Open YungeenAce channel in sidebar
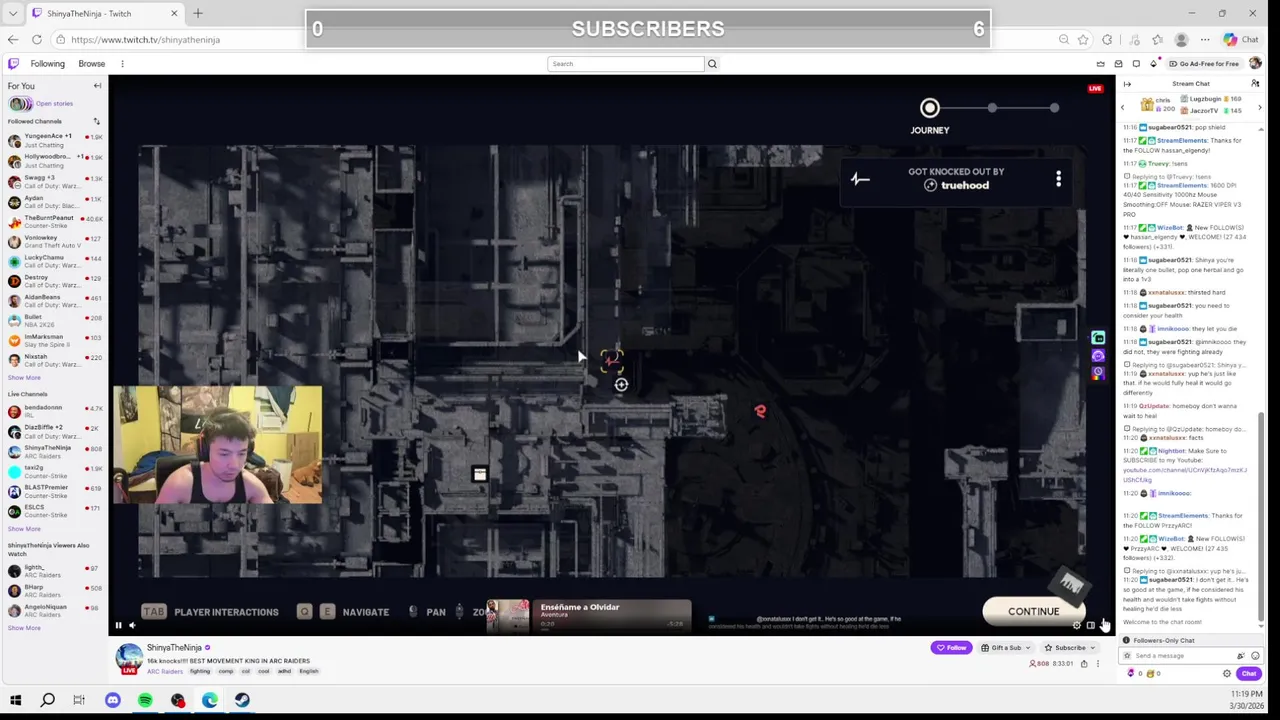 click(x=54, y=141)
